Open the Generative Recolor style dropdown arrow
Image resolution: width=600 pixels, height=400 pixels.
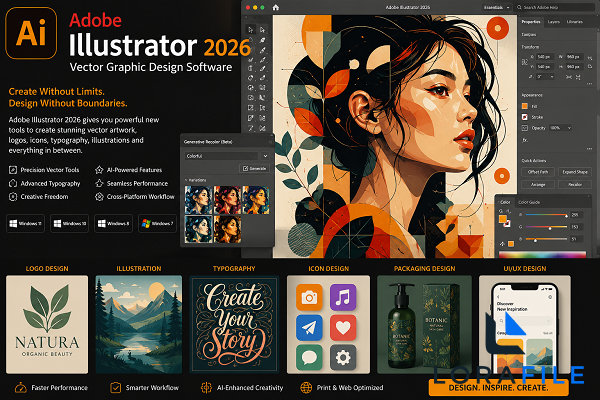pos(265,156)
